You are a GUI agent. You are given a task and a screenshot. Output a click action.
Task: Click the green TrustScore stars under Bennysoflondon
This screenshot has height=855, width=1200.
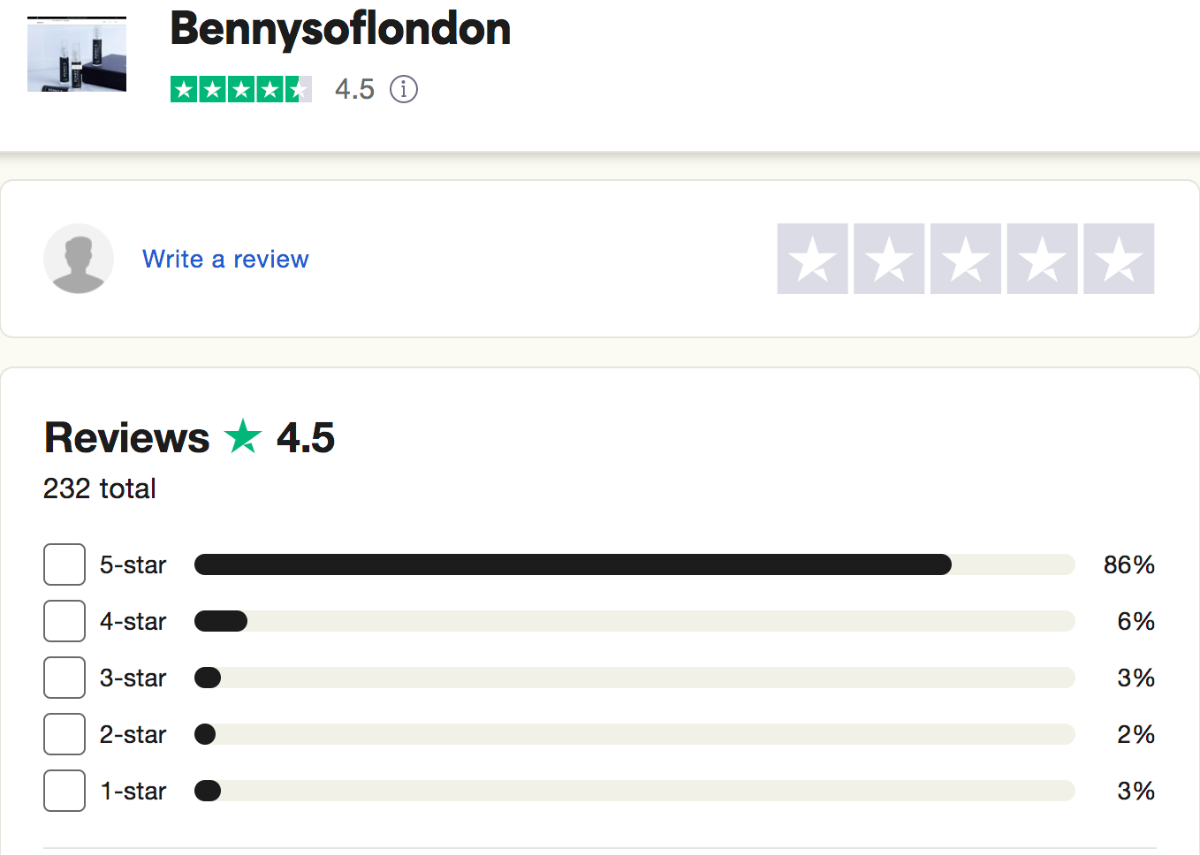(241, 89)
